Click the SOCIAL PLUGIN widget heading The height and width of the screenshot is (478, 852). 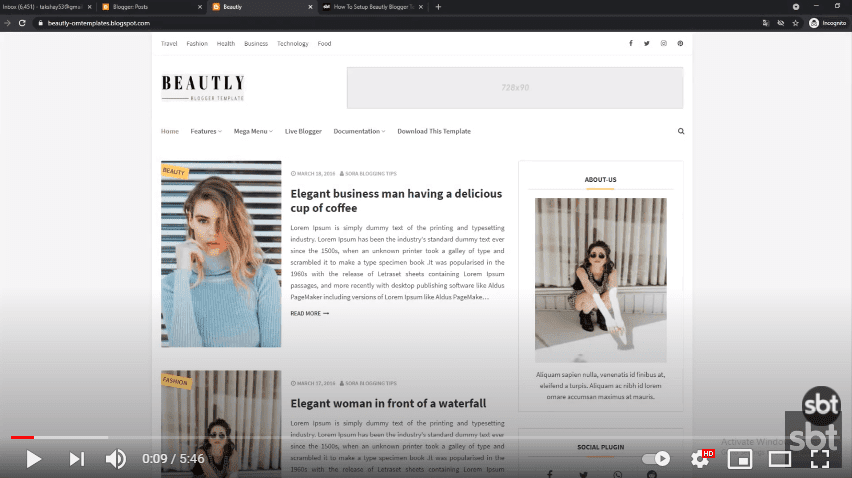tap(600, 447)
